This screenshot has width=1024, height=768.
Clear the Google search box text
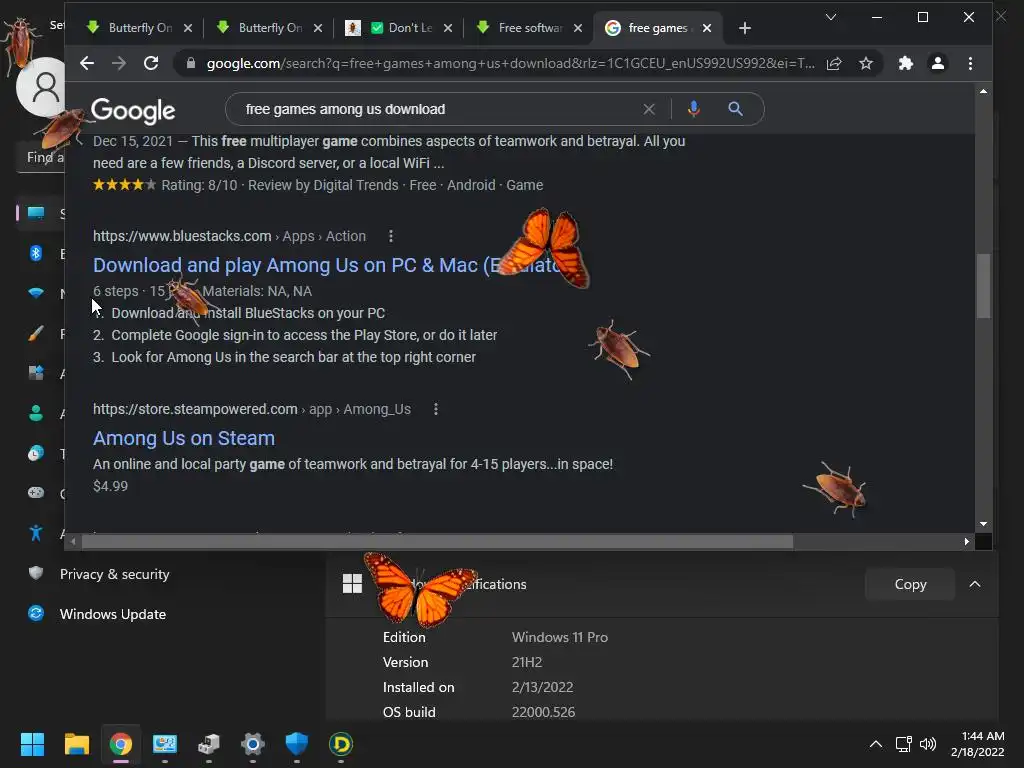tap(648, 109)
